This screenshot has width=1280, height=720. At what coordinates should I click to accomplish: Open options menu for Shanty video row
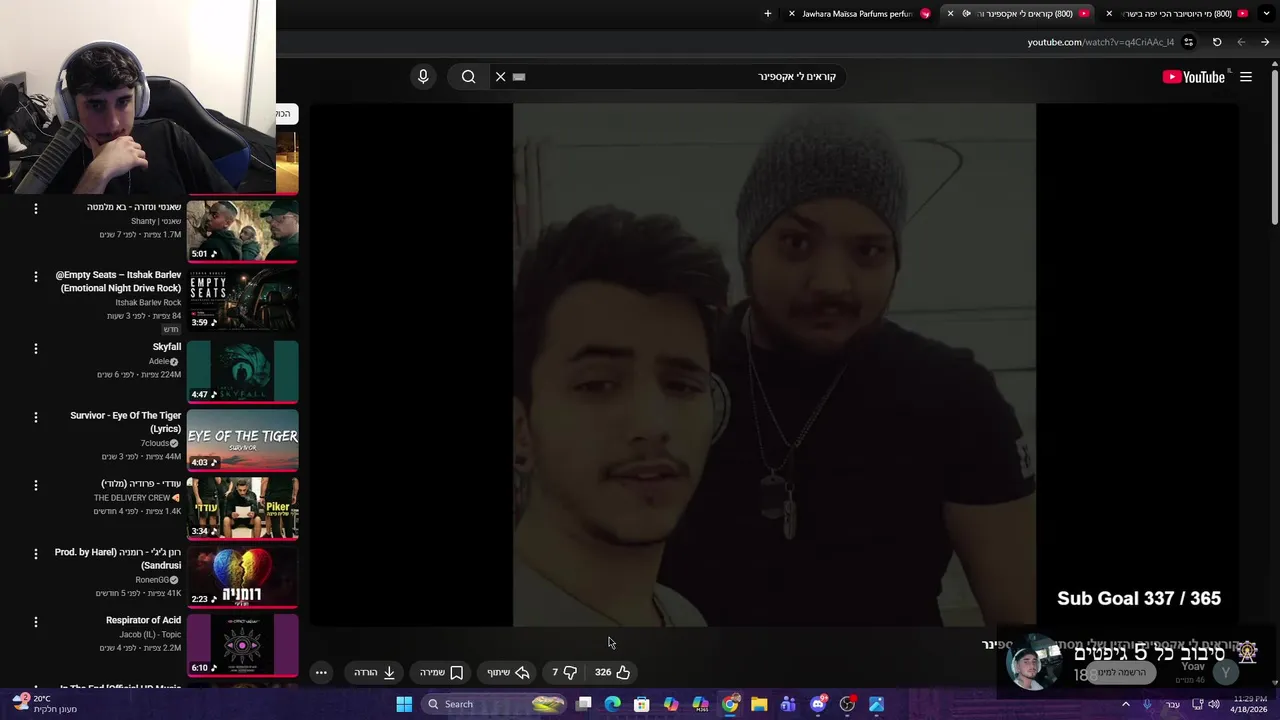click(x=36, y=208)
